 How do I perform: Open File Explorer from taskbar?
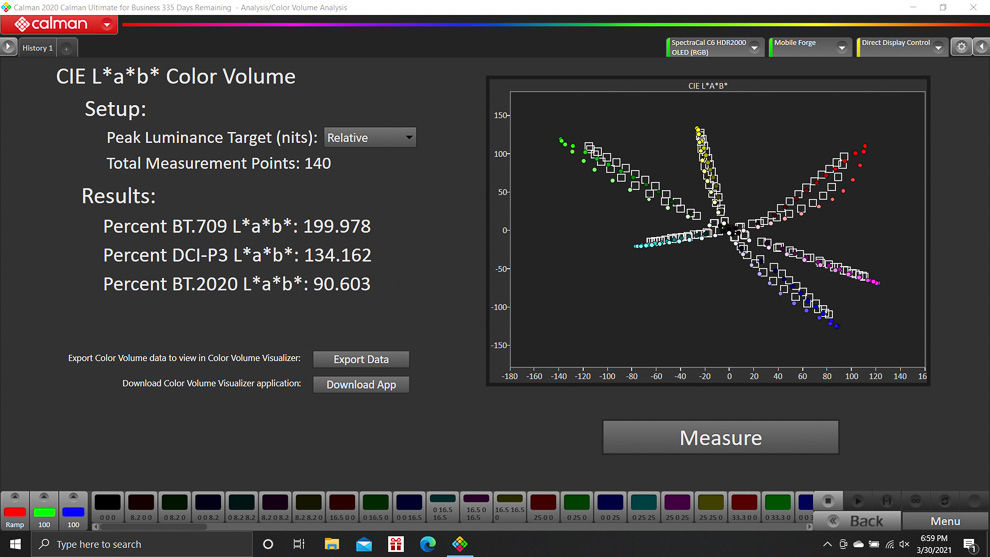[x=331, y=544]
